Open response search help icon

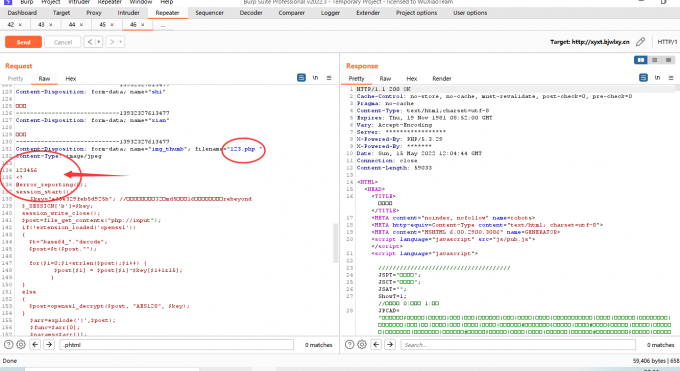click(x=350, y=345)
